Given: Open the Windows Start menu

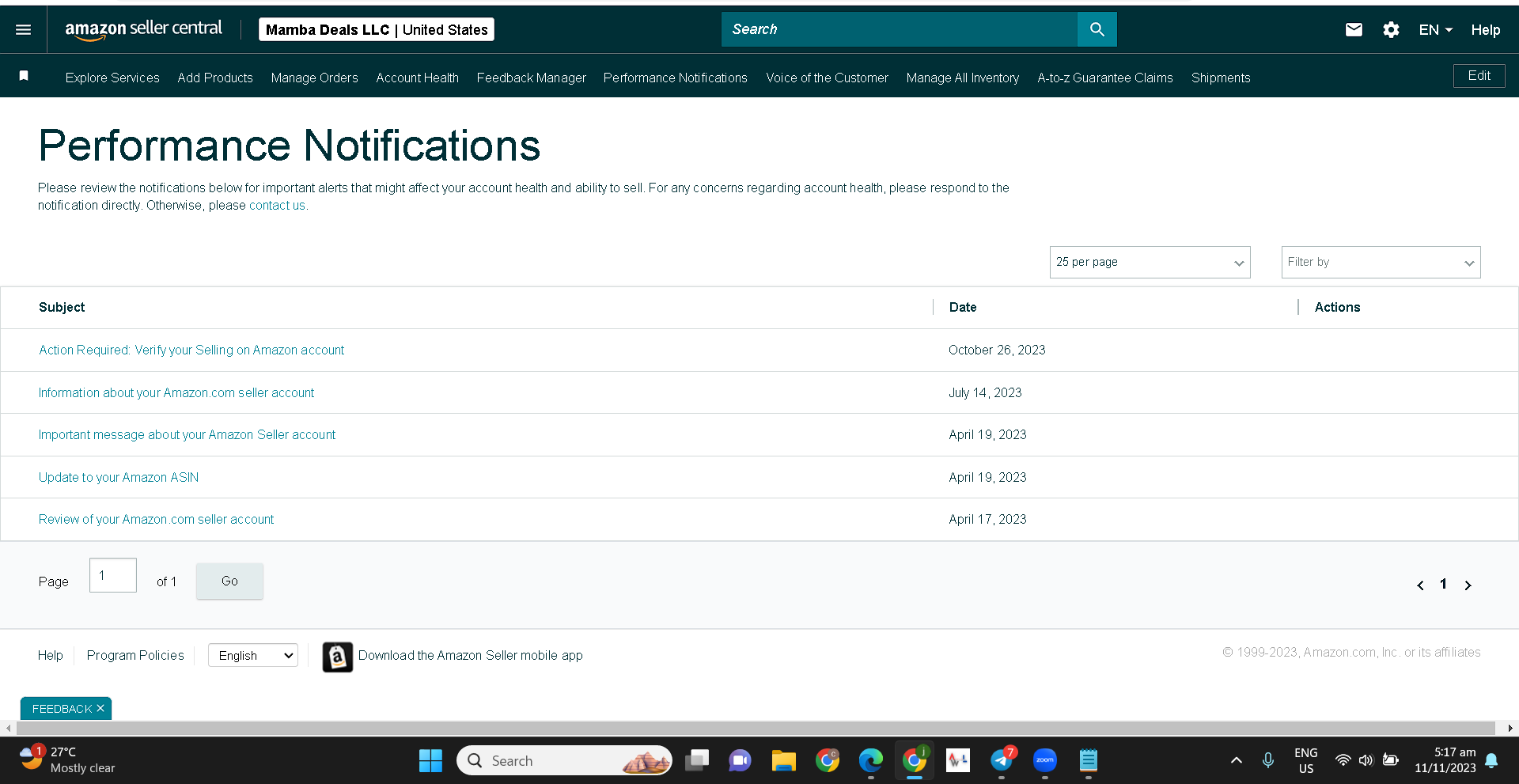Looking at the screenshot, I should coord(430,761).
